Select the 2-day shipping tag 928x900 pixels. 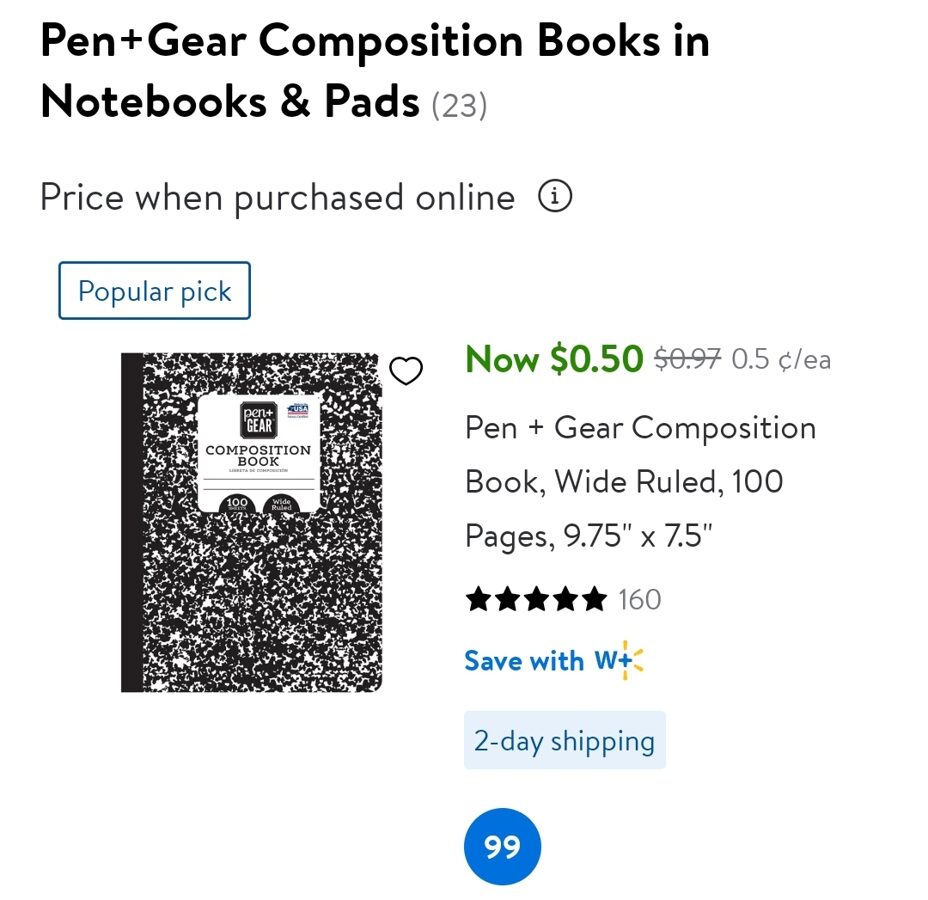point(565,740)
